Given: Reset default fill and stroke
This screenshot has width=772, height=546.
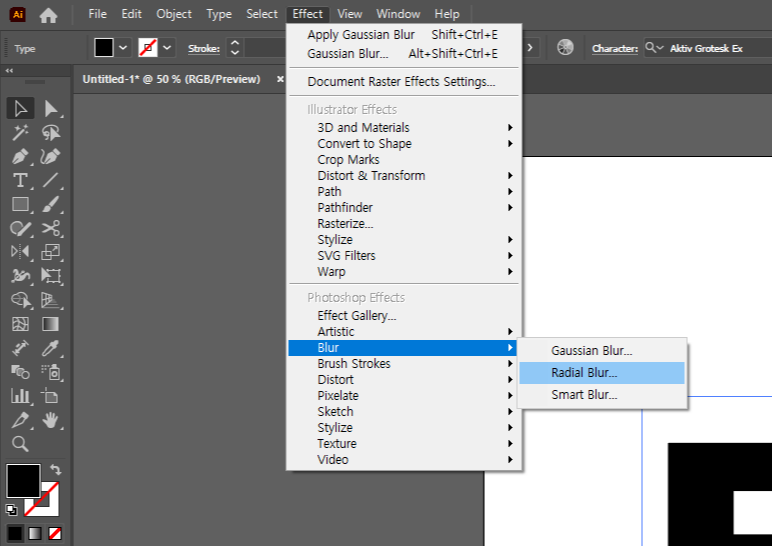Looking at the screenshot, I should tap(11, 510).
